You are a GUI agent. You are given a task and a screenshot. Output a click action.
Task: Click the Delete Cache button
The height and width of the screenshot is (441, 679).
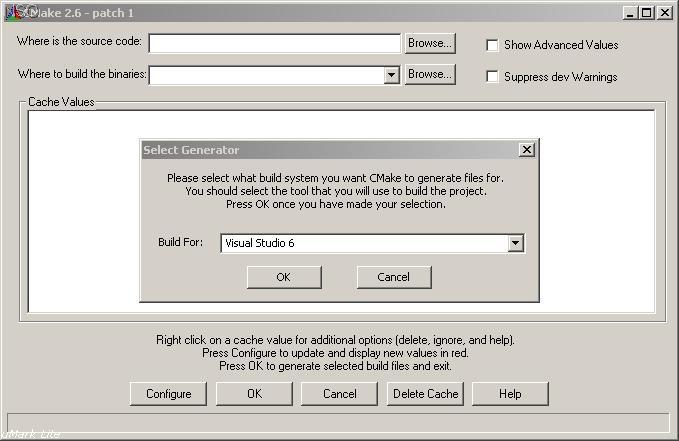point(424,394)
